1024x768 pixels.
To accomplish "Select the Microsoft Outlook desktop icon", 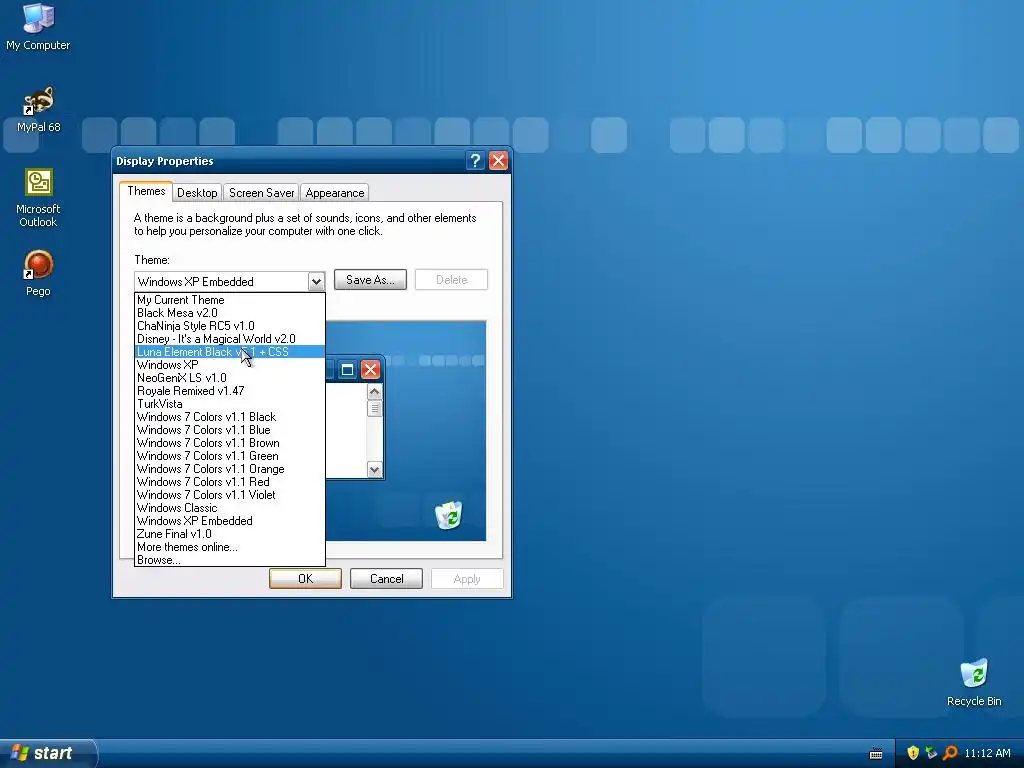I will coord(38,198).
